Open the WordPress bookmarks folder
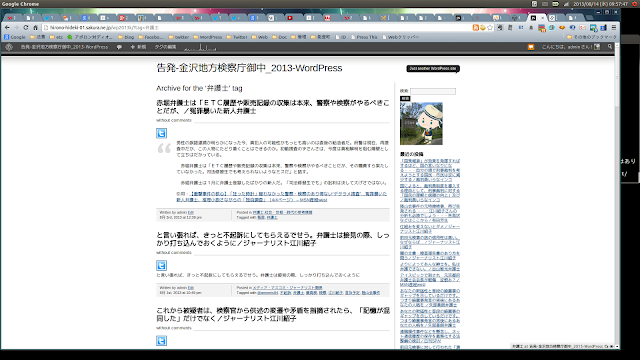640x360 pixels. pyautogui.click(x=208, y=37)
